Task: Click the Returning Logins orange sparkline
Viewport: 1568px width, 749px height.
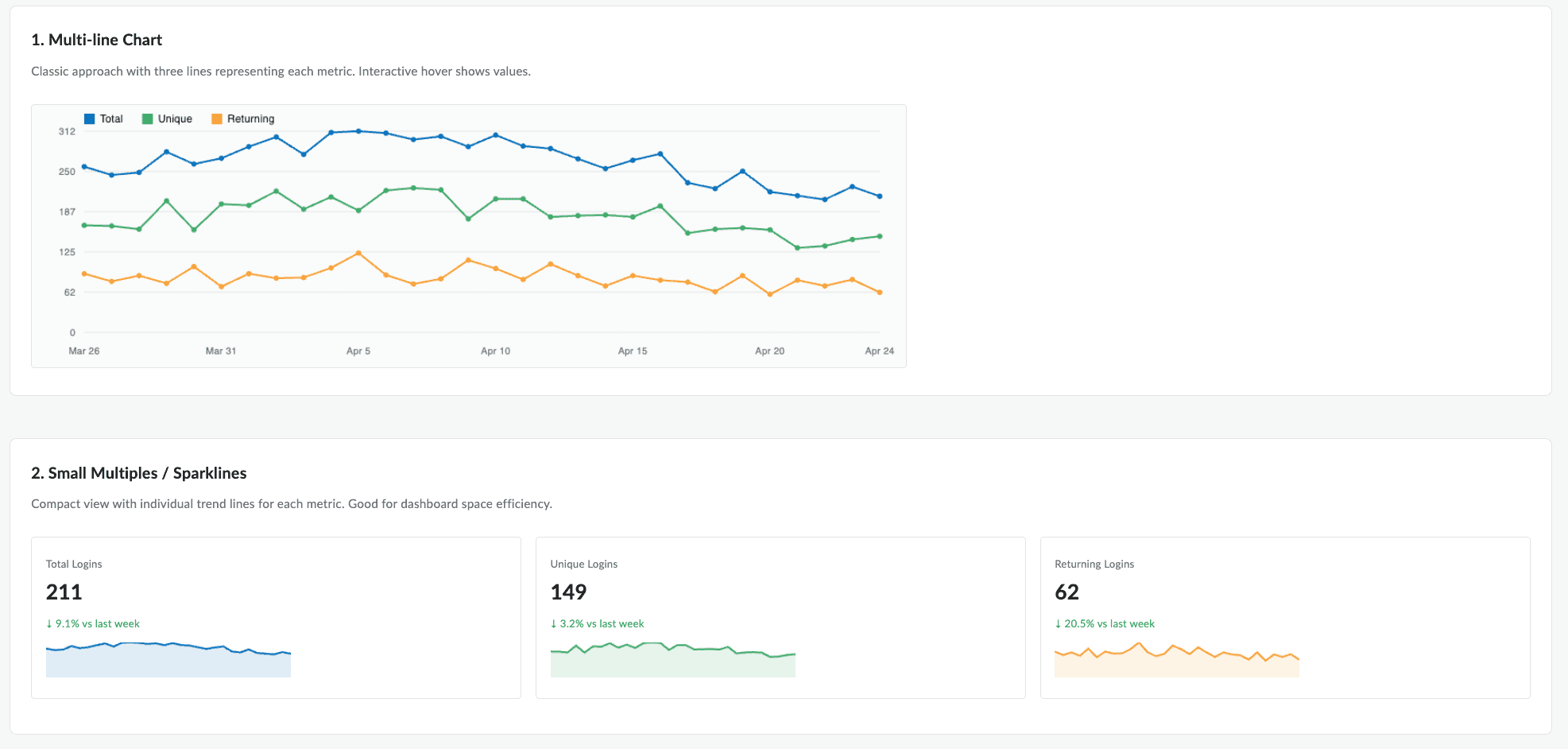Action: point(1177,659)
